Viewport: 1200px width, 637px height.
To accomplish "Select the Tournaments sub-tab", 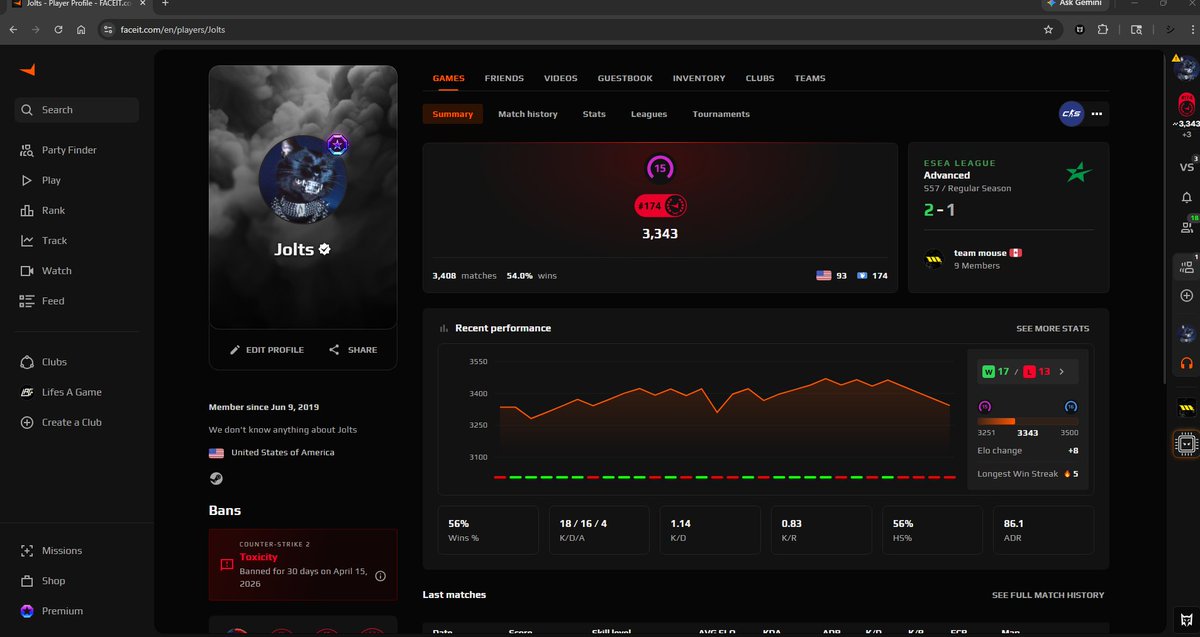I will pyautogui.click(x=721, y=114).
